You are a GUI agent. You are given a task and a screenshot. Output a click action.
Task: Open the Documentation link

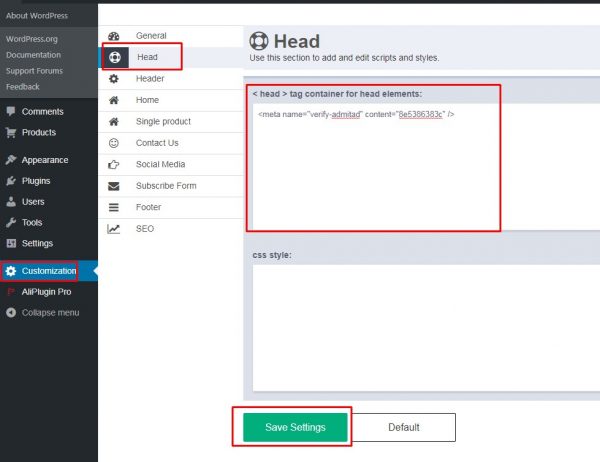coord(33,55)
